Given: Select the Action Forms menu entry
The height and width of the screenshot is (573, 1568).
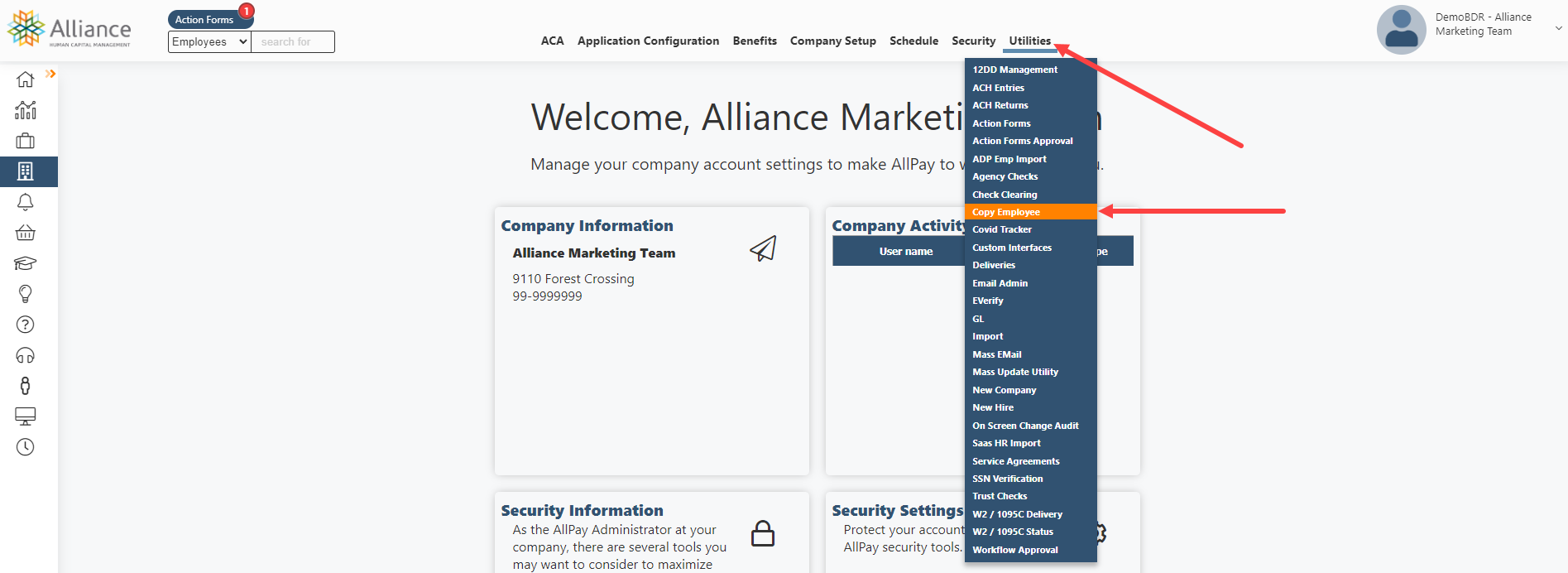Looking at the screenshot, I should click(x=1031, y=123).
